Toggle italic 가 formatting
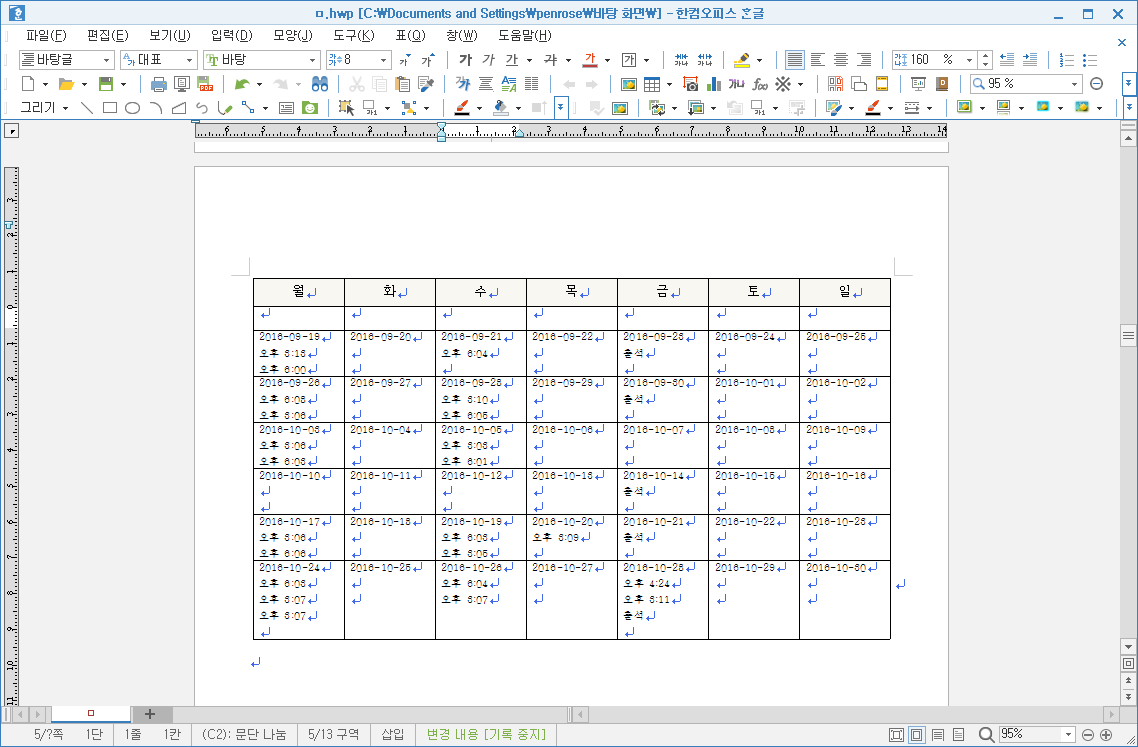This screenshot has height=747, width=1138. pyautogui.click(x=488, y=60)
